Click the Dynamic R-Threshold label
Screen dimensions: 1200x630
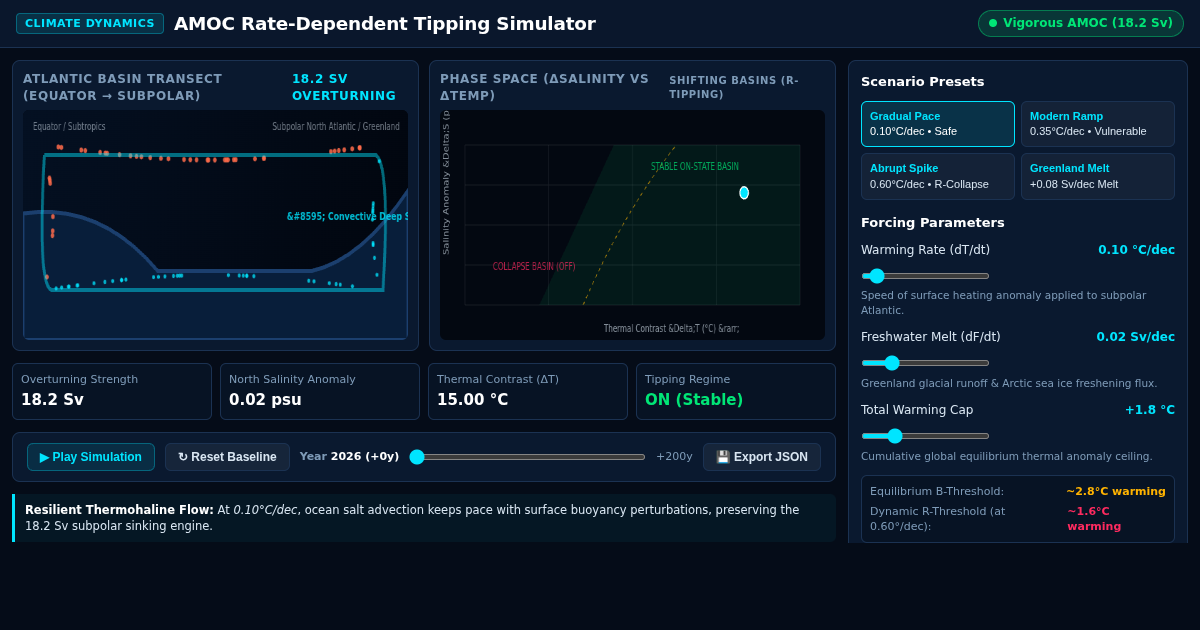(x=938, y=519)
